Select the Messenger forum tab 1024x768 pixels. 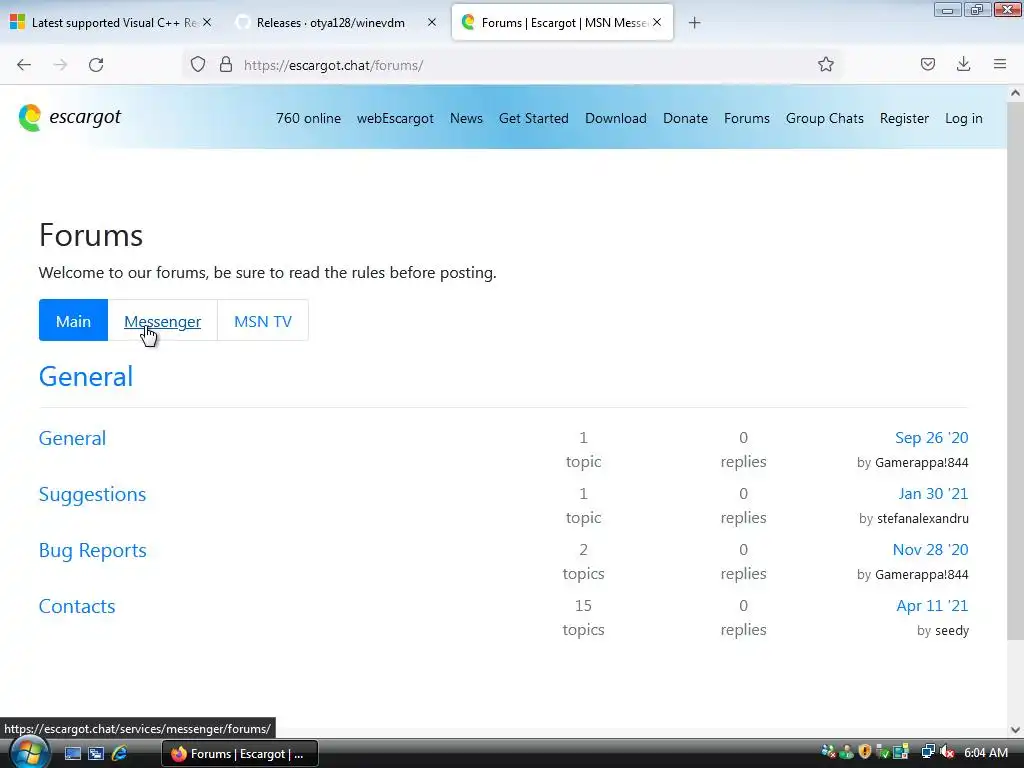pyautogui.click(x=163, y=321)
